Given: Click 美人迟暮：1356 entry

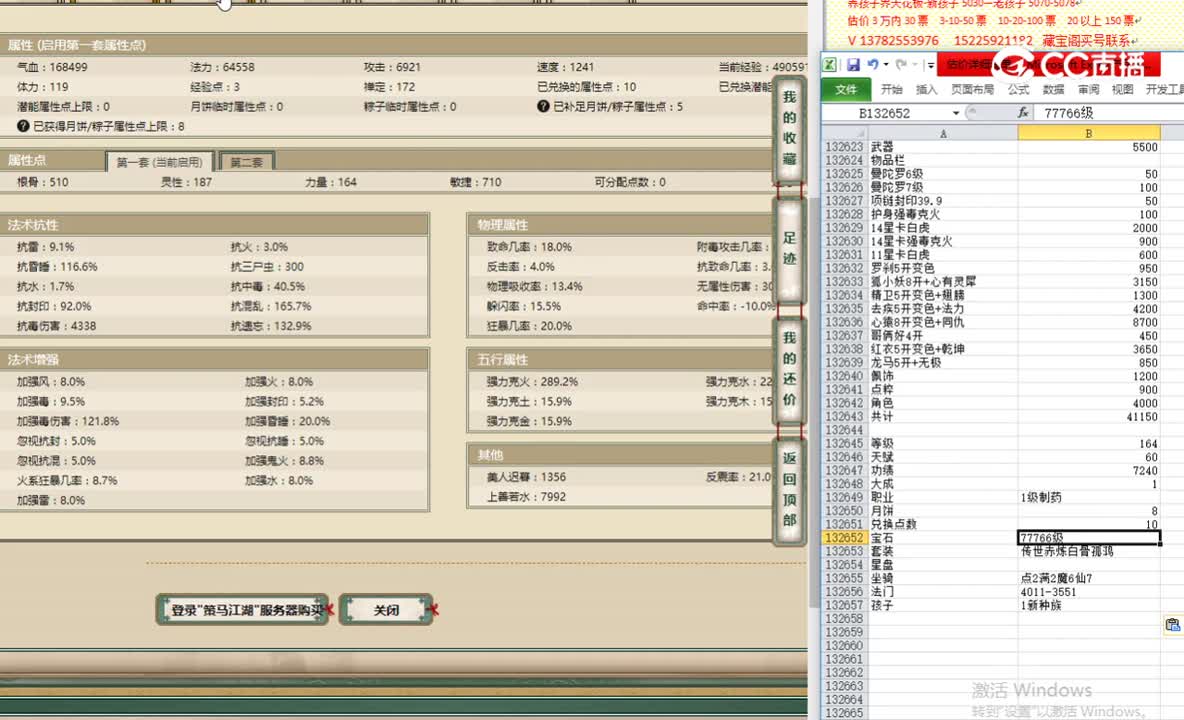Looking at the screenshot, I should (x=526, y=477).
